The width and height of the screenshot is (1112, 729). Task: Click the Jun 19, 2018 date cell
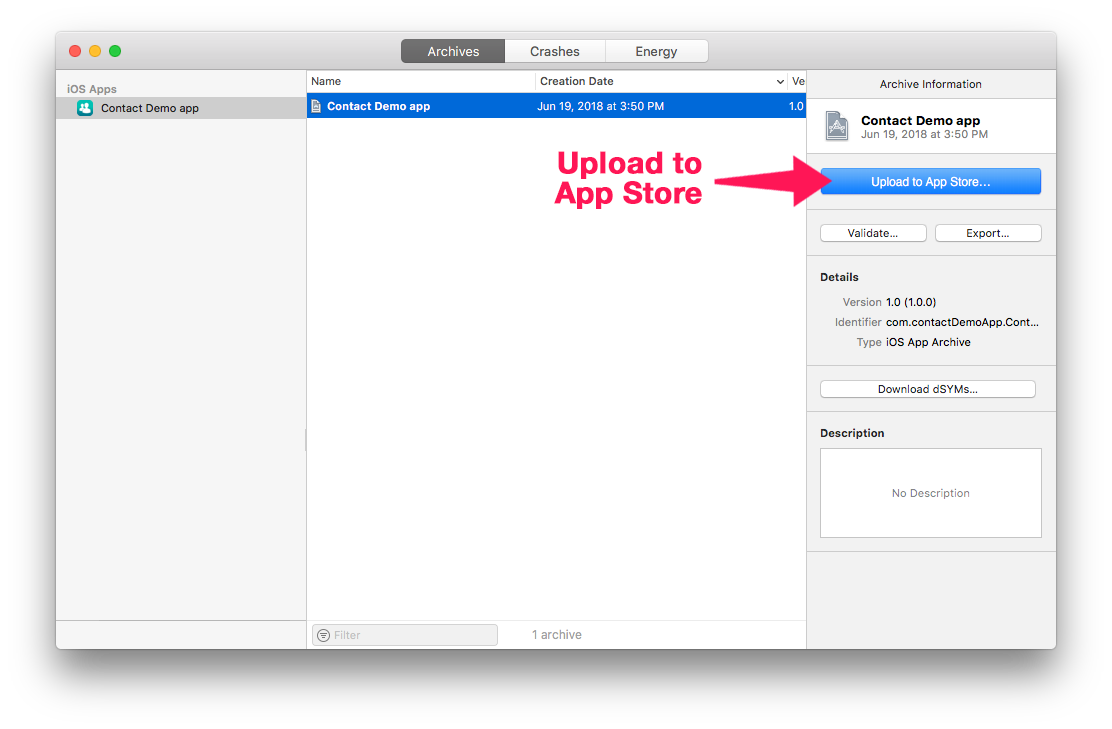pos(601,106)
